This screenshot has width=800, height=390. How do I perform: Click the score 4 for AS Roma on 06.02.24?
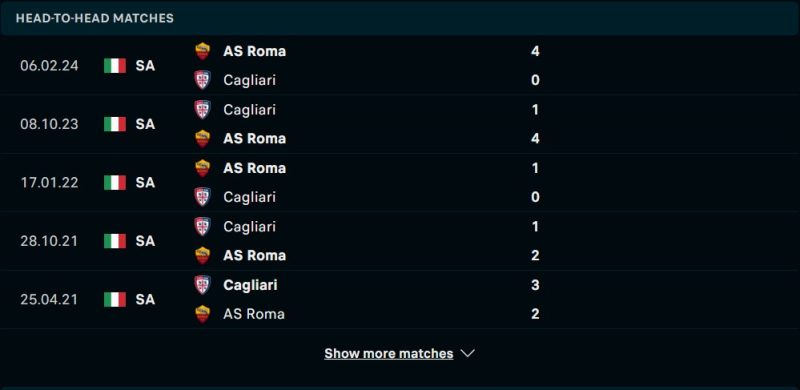[x=535, y=51]
